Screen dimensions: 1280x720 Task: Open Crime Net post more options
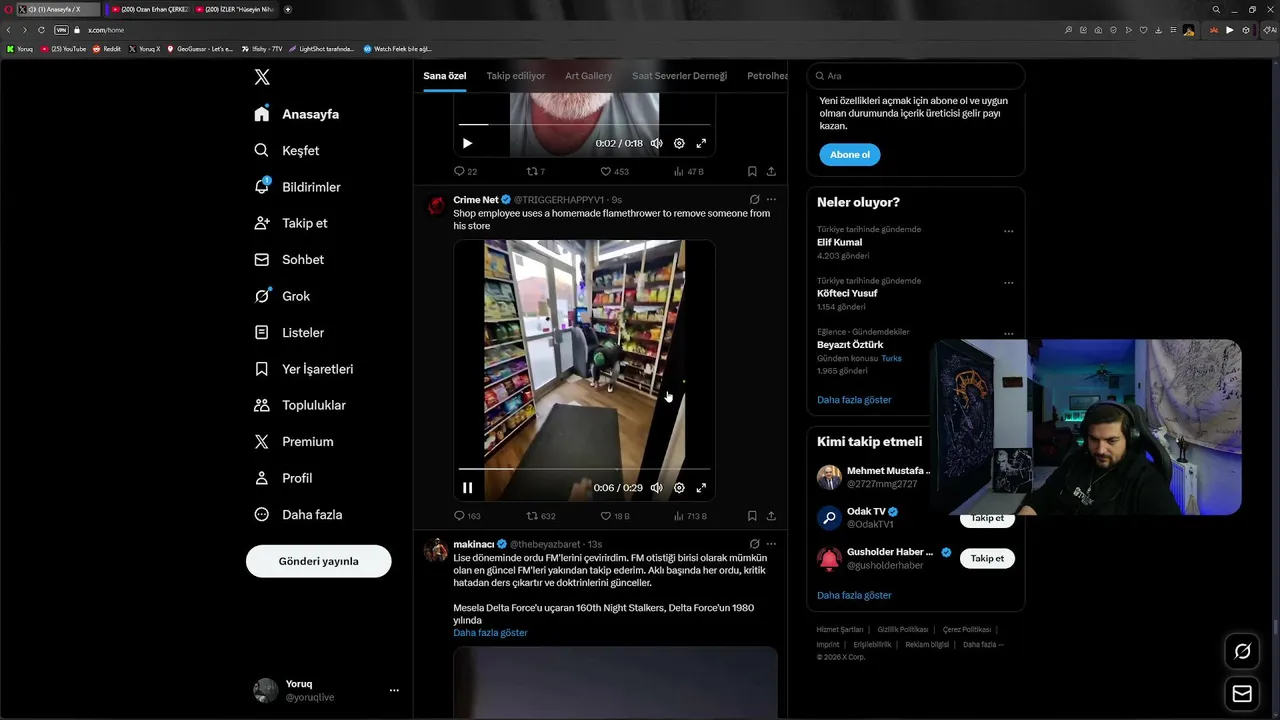pos(771,199)
